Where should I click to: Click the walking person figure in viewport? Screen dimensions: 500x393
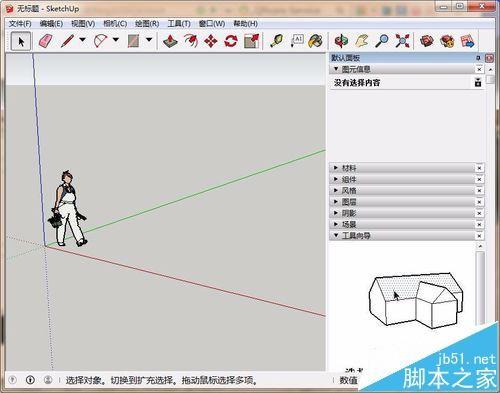pos(68,209)
